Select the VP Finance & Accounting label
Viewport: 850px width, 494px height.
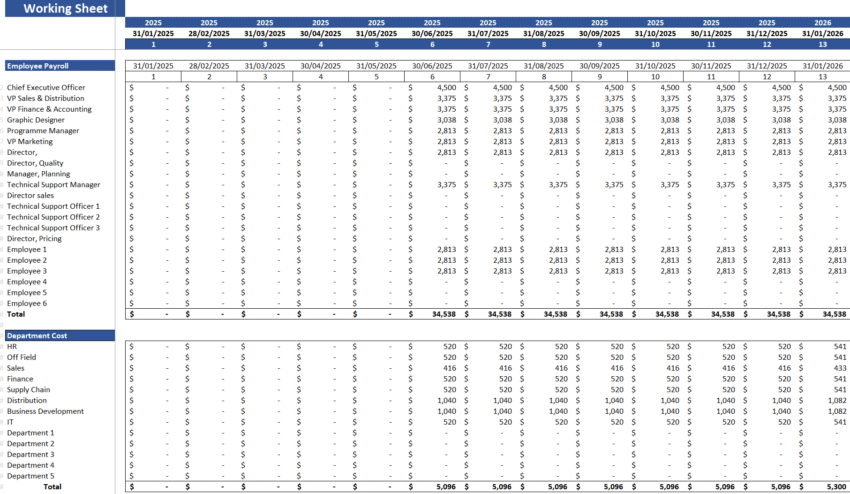point(49,109)
